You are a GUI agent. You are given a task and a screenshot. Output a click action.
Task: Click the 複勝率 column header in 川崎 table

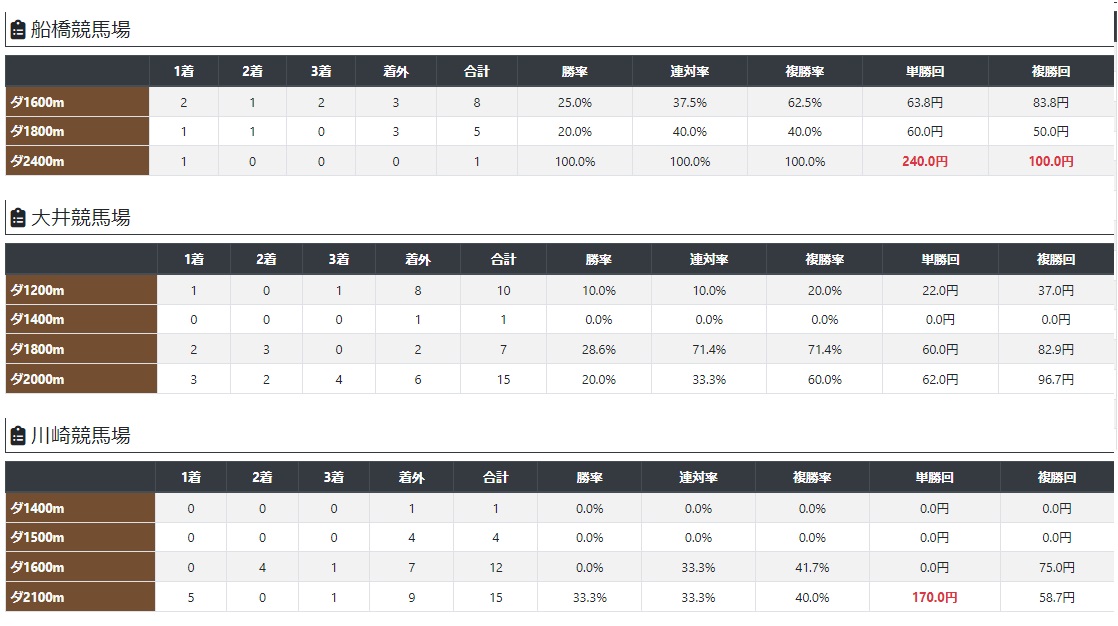[811, 478]
